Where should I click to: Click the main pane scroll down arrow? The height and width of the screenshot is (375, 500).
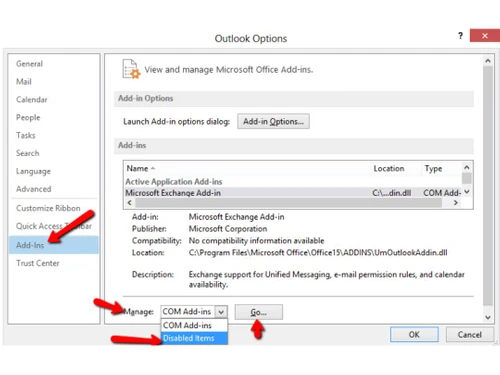point(488,317)
